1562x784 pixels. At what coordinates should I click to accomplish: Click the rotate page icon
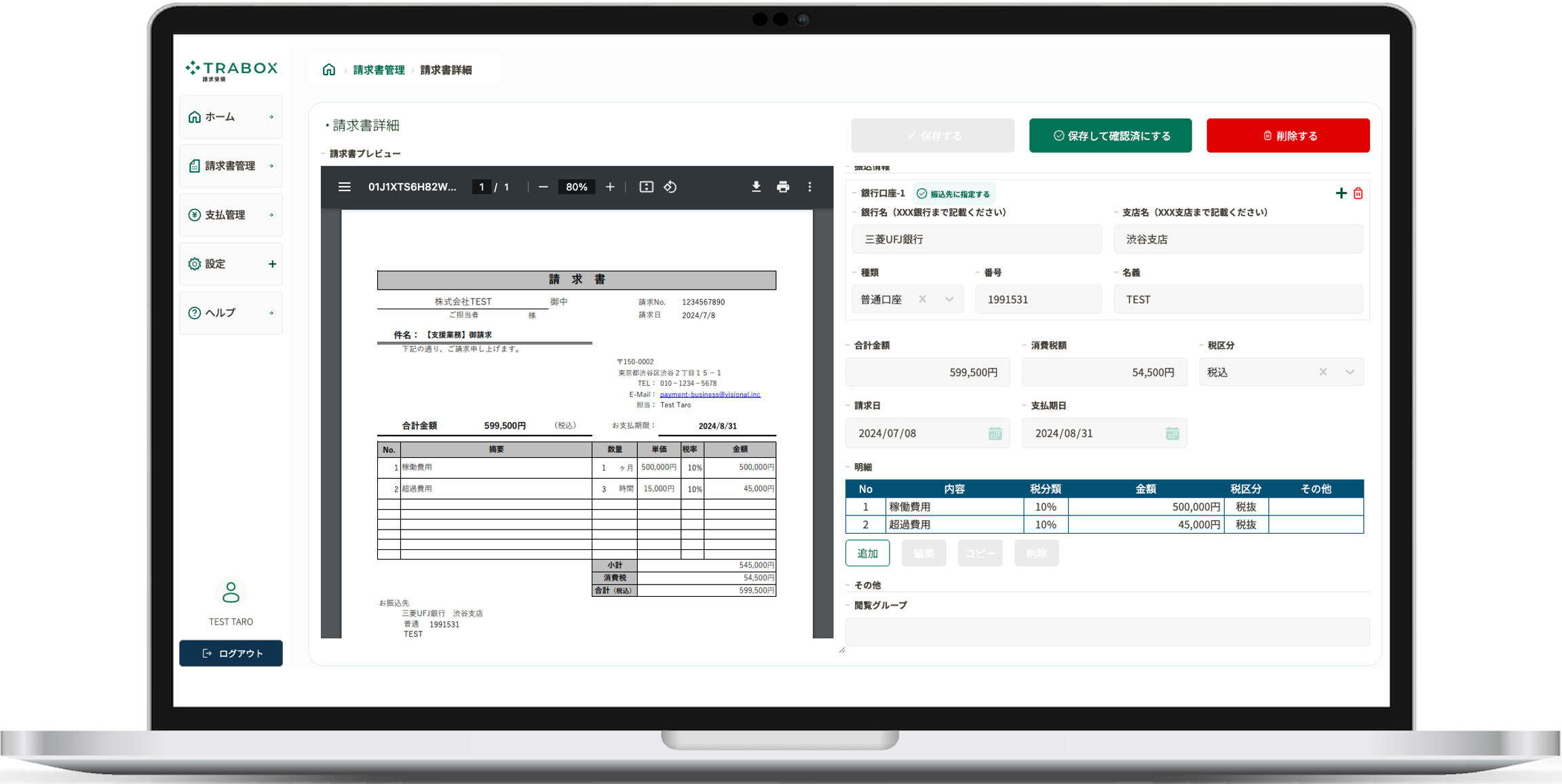(670, 187)
